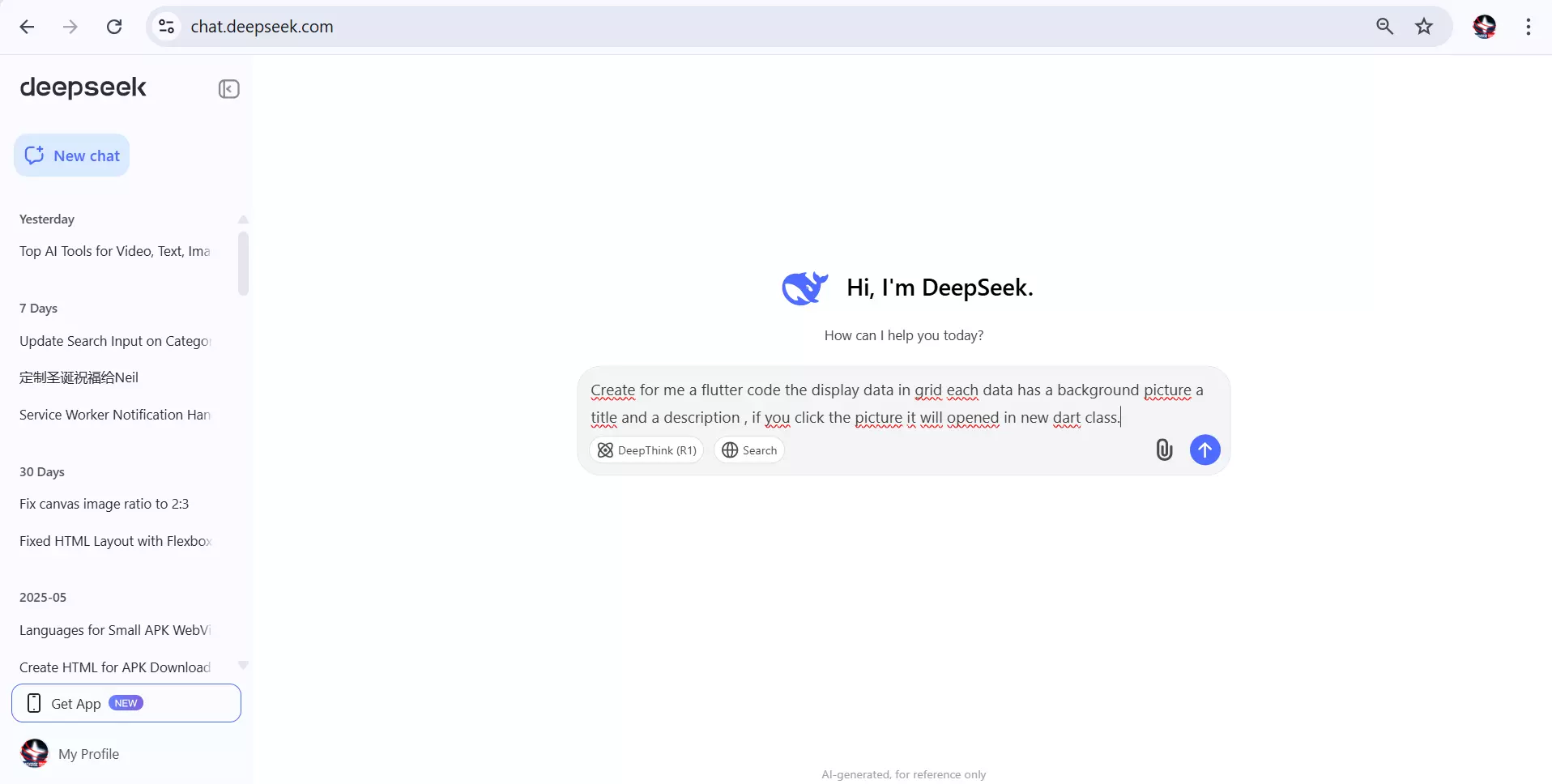Toggle the Search option

pyautogui.click(x=749, y=450)
